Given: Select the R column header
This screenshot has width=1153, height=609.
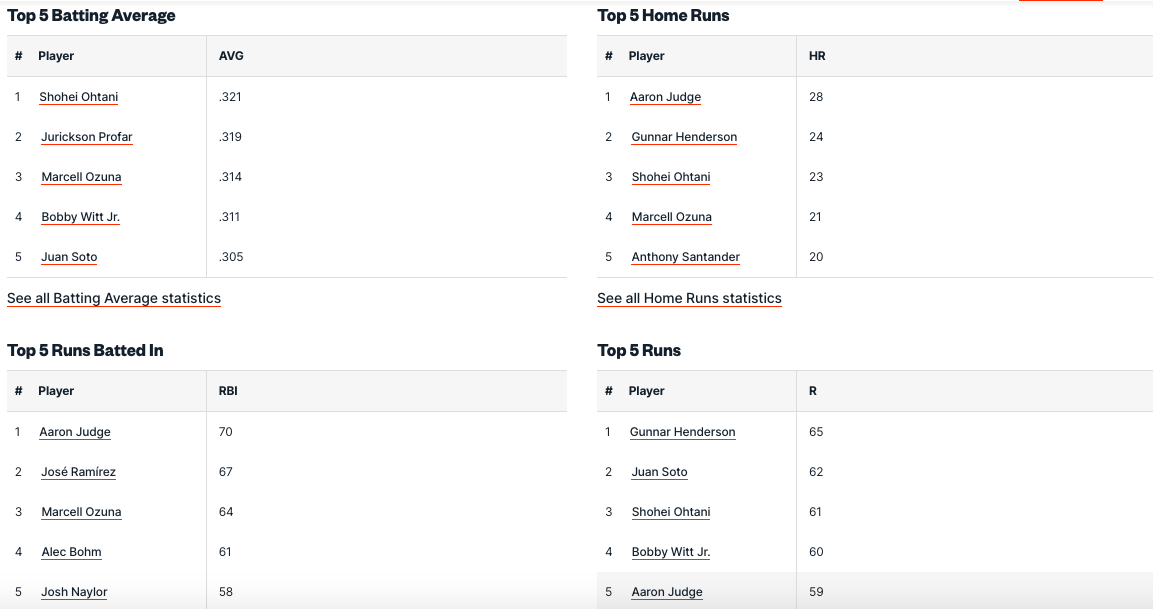Looking at the screenshot, I should [x=813, y=391].
